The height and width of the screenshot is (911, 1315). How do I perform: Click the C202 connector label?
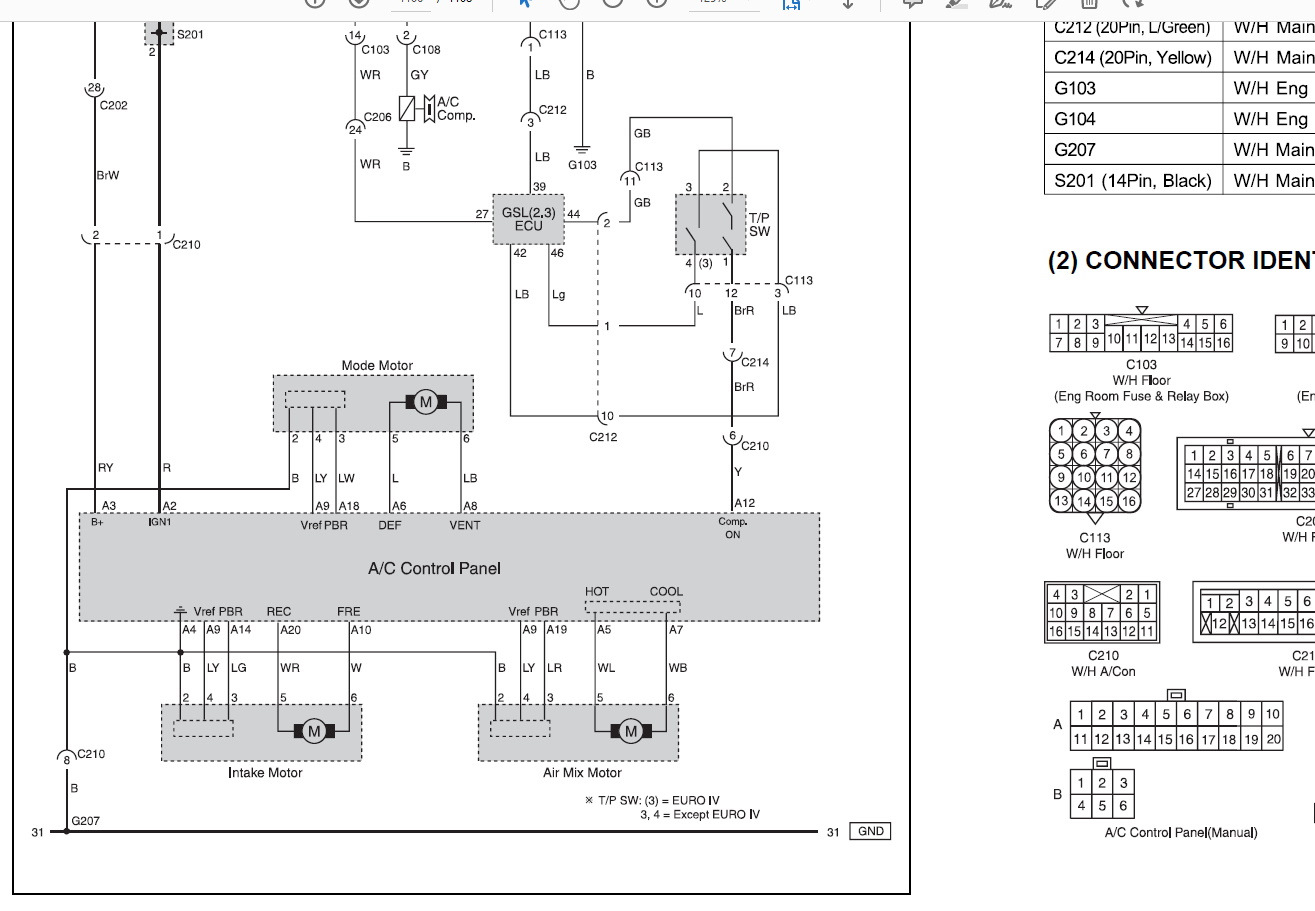point(113,105)
